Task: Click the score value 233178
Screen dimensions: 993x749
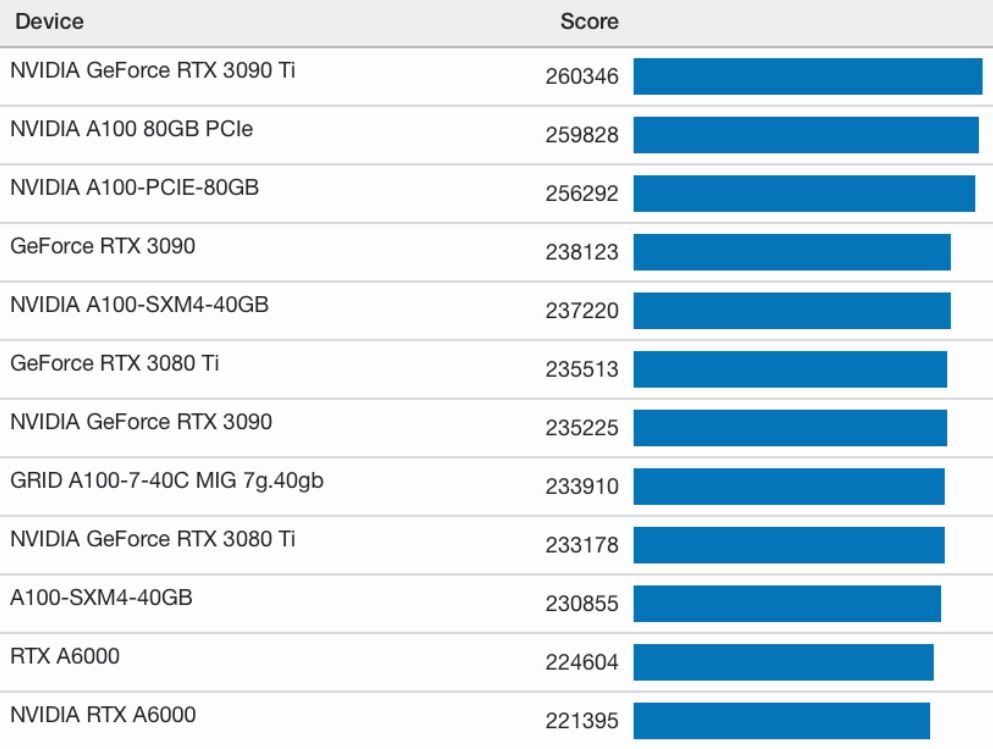Action: (581, 545)
